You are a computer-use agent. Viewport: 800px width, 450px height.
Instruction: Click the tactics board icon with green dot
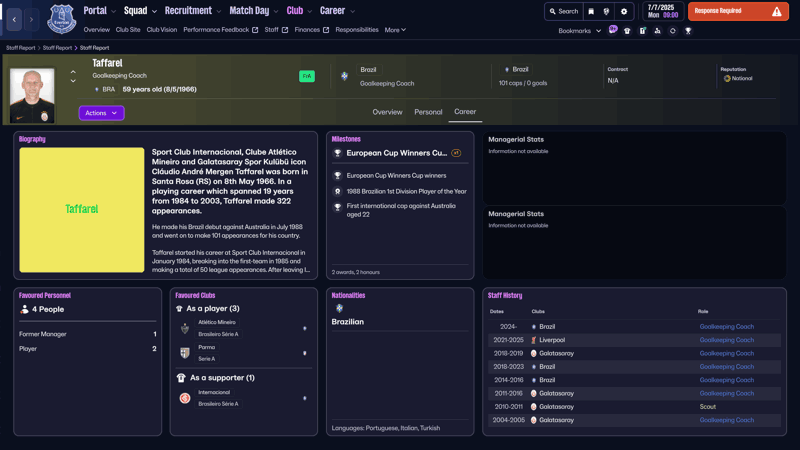642,31
